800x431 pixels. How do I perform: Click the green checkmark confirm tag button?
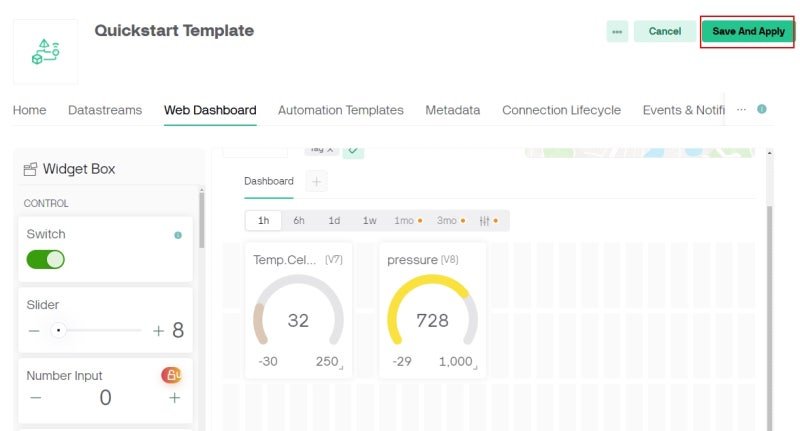[x=353, y=151]
